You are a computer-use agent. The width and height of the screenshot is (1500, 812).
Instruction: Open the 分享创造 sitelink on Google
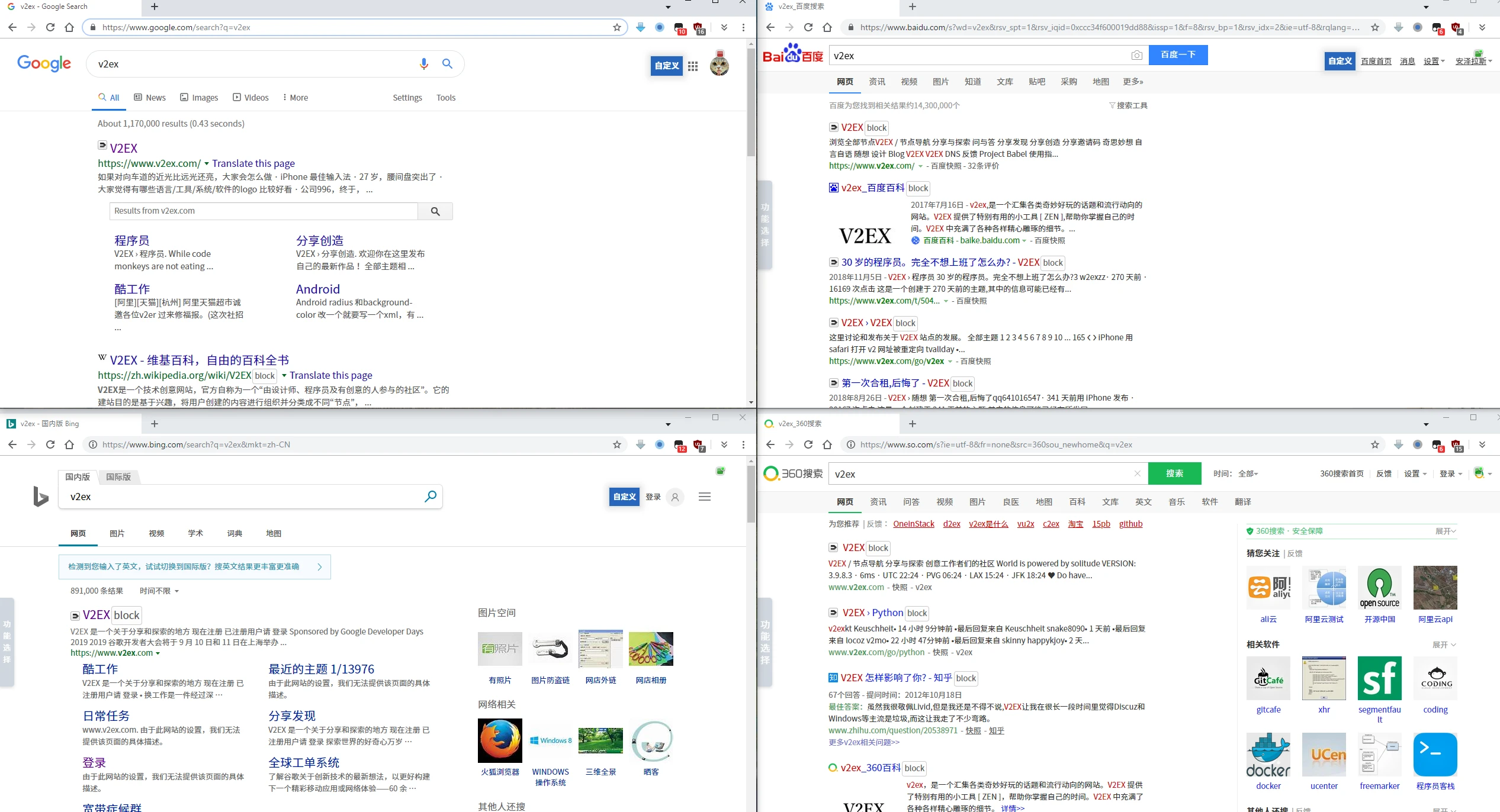tap(320, 240)
